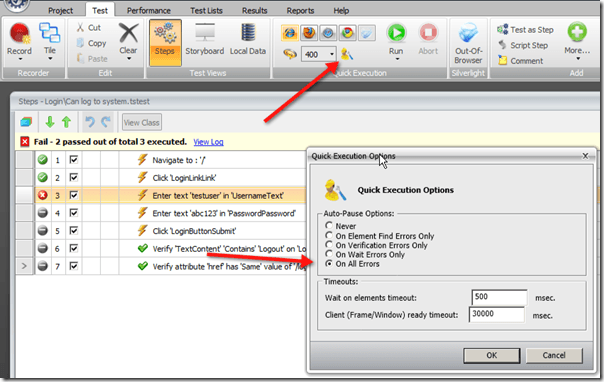Open the Tile windows tool
Screen dimensions: 604x382
[x=50, y=33]
